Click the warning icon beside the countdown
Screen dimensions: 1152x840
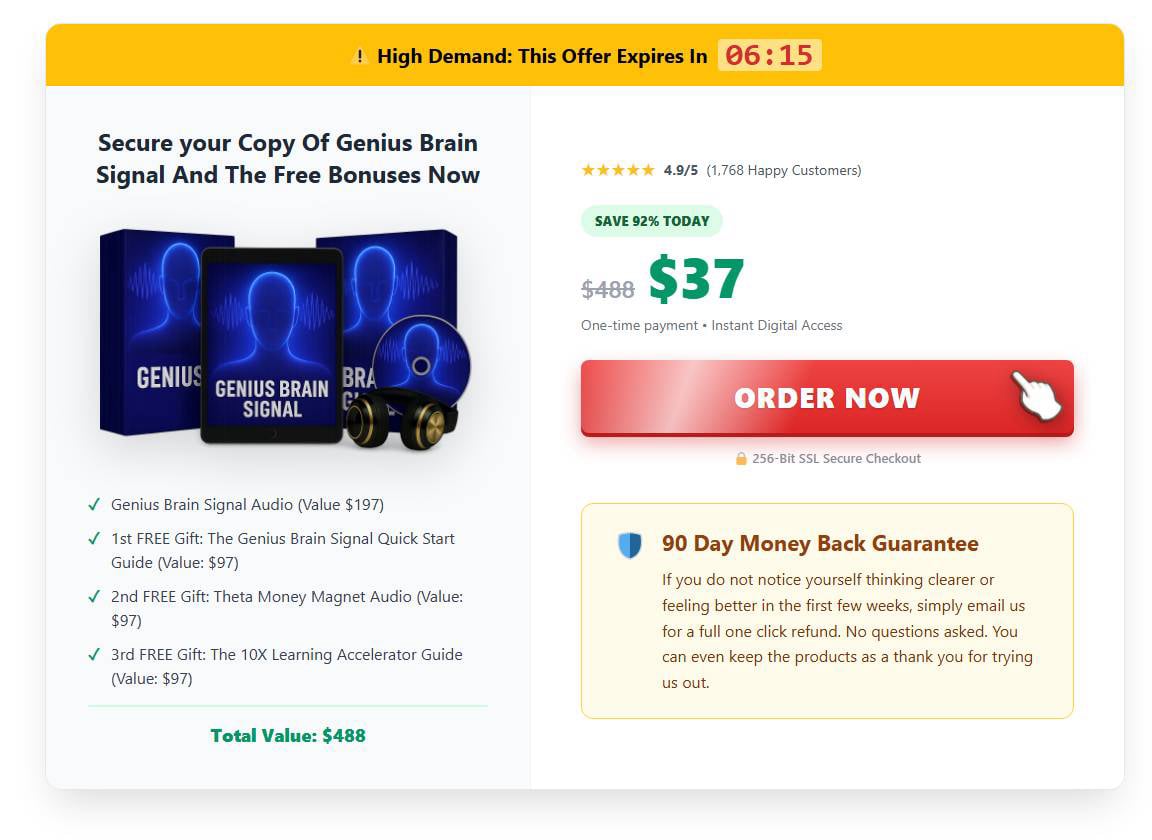pyautogui.click(x=360, y=56)
